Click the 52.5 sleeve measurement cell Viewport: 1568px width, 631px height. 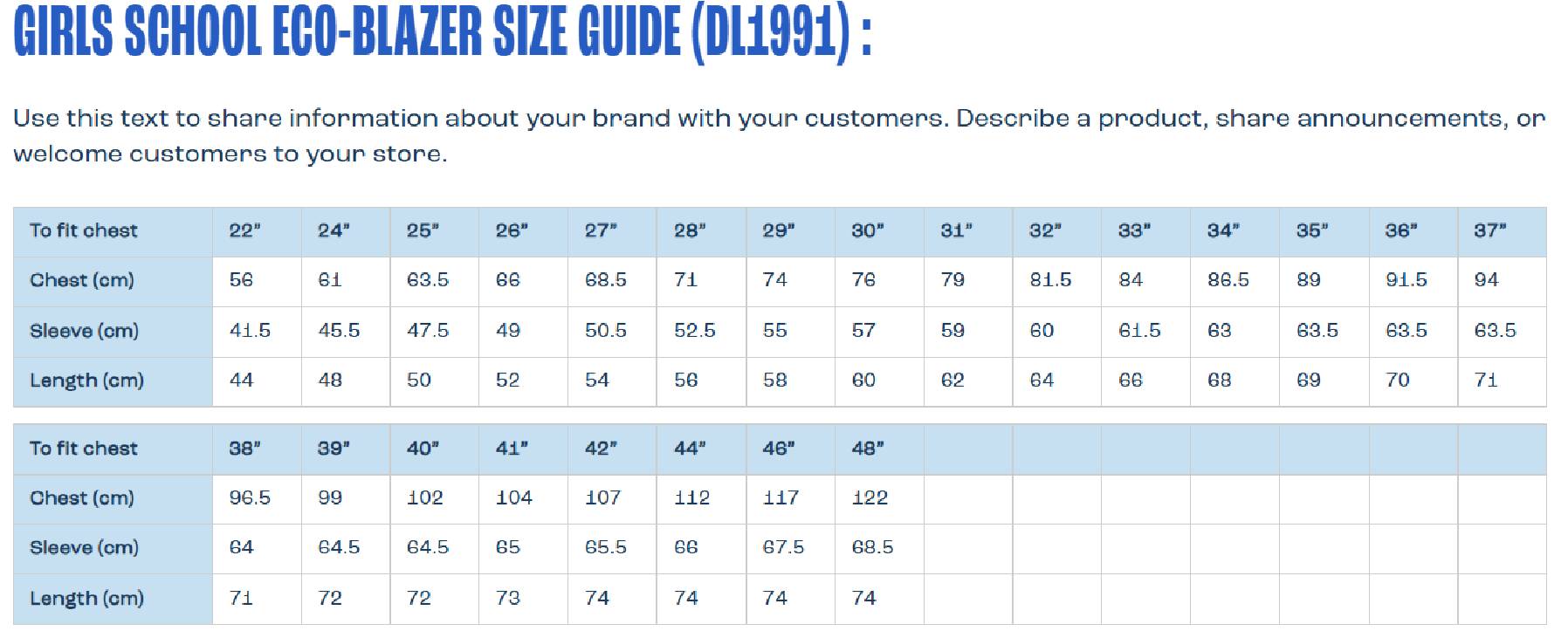pos(695,331)
